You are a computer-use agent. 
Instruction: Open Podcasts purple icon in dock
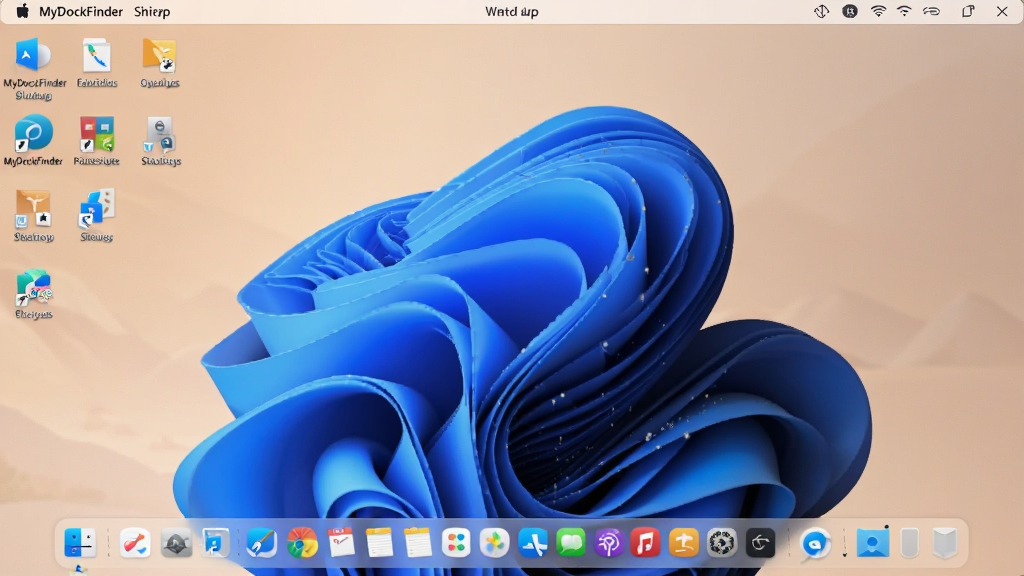(x=609, y=543)
